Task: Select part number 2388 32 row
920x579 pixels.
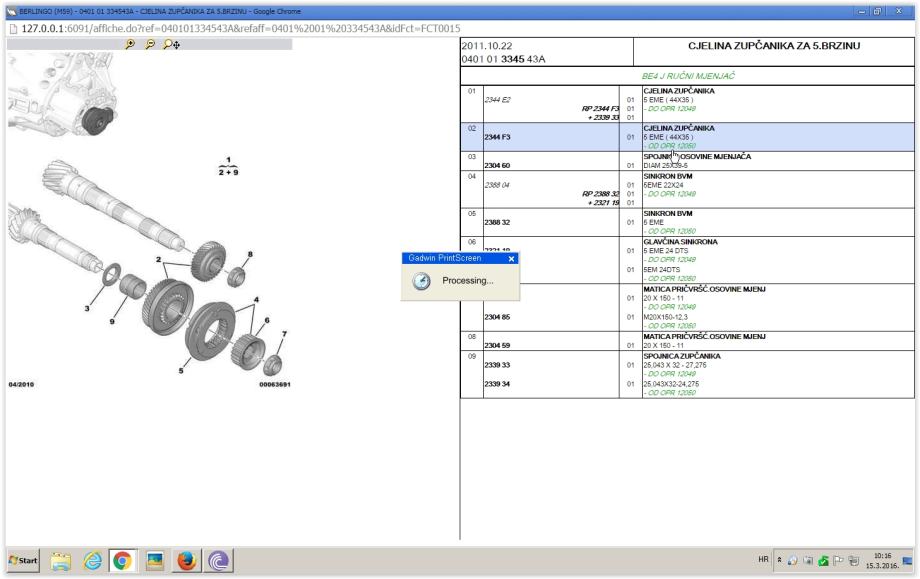Action: point(497,222)
